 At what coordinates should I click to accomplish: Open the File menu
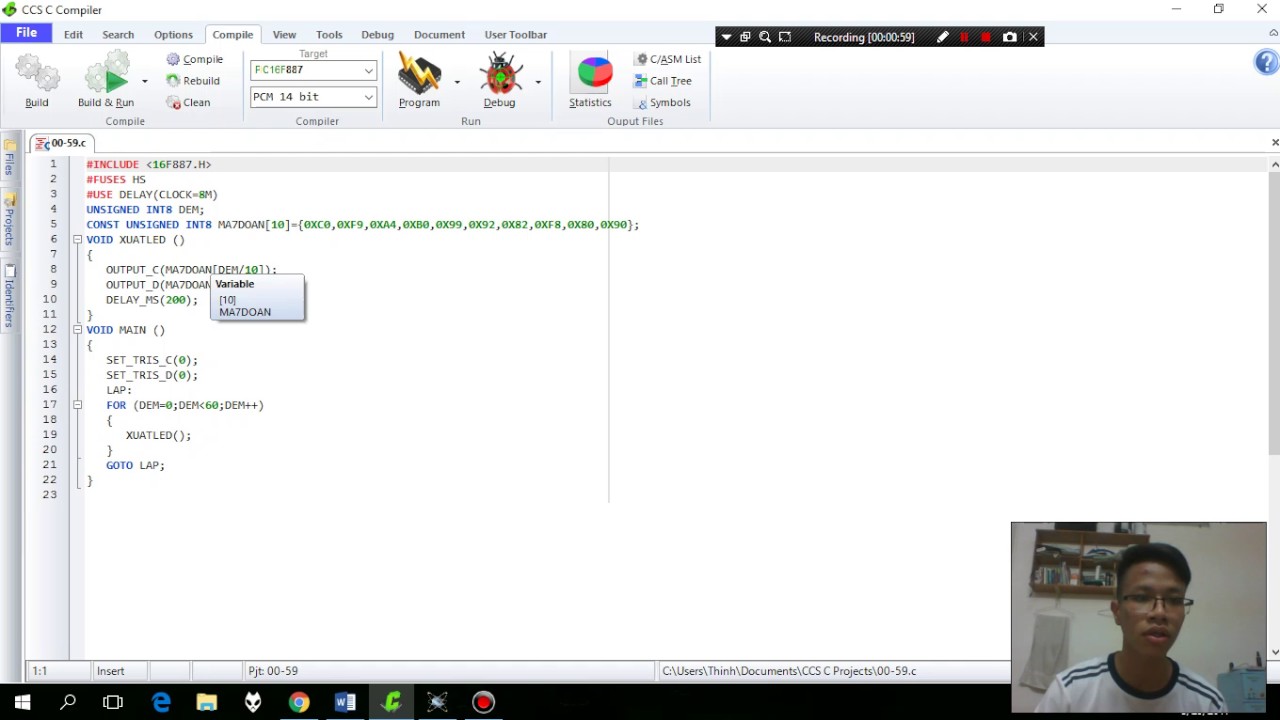26,33
